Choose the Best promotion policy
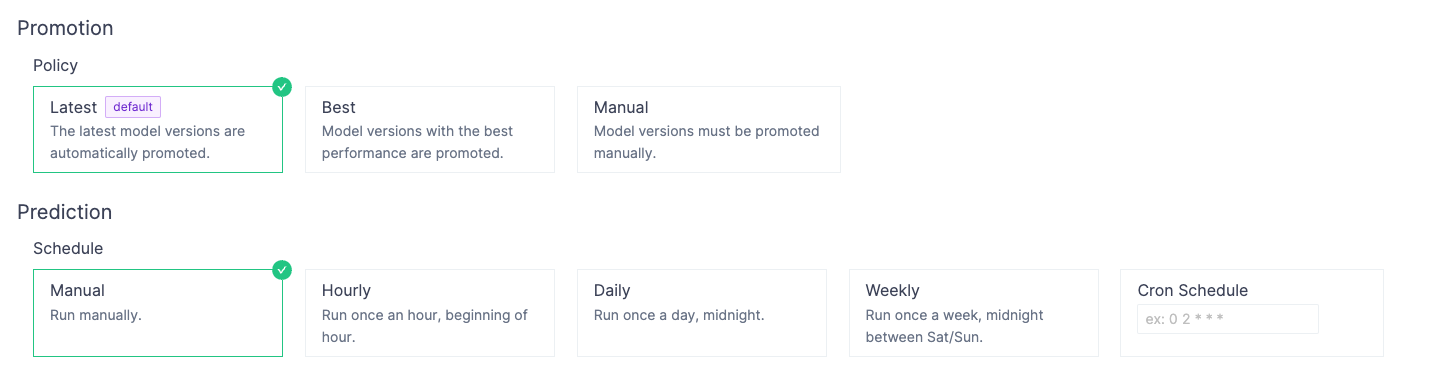 click(430, 129)
